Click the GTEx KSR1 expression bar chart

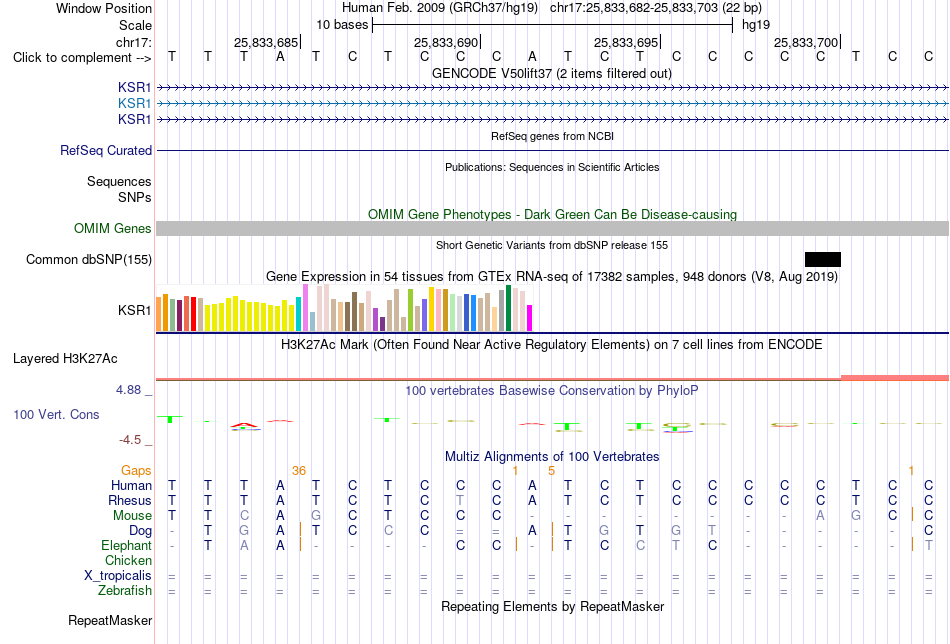click(x=344, y=308)
